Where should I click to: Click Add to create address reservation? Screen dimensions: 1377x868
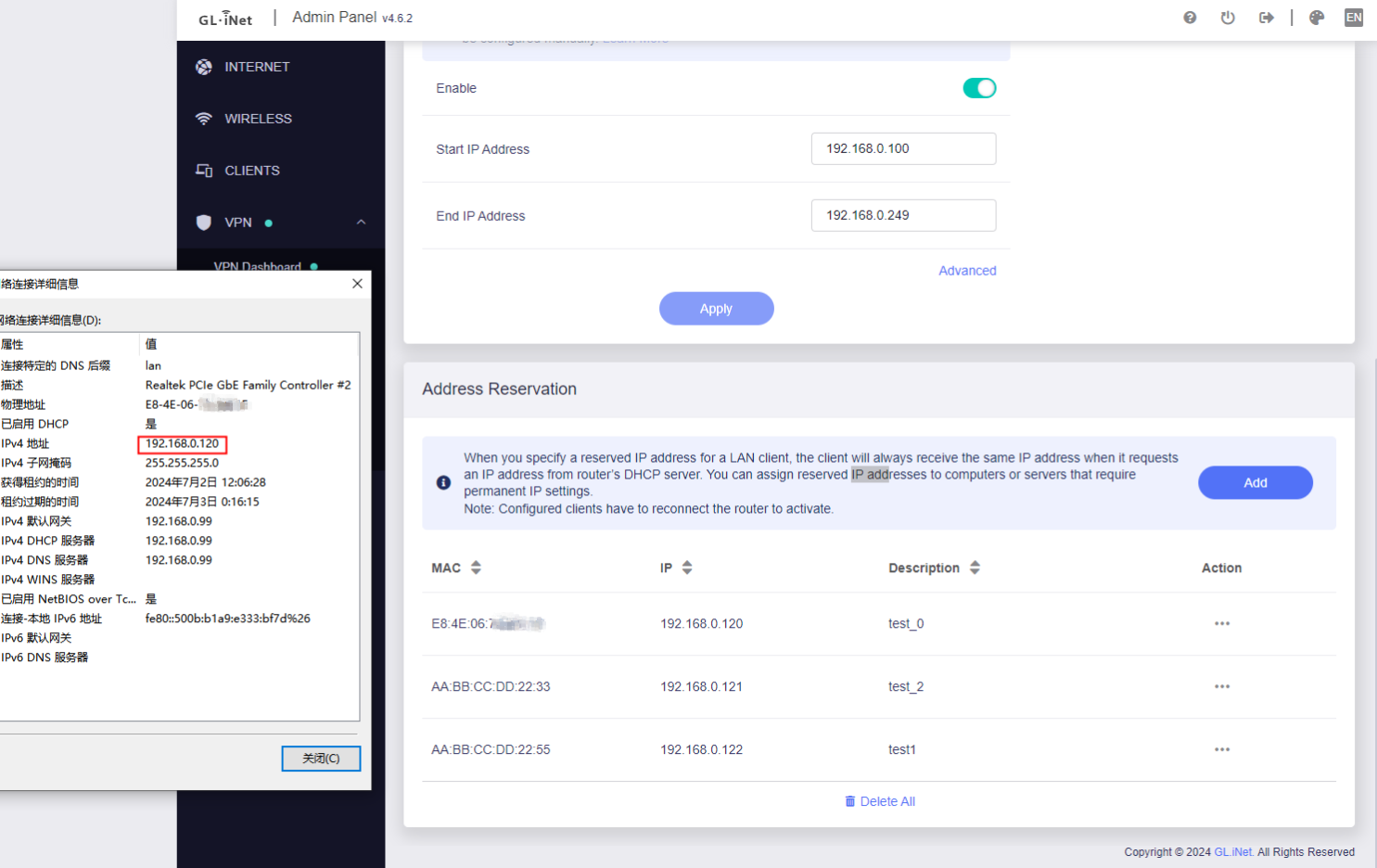(x=1255, y=483)
